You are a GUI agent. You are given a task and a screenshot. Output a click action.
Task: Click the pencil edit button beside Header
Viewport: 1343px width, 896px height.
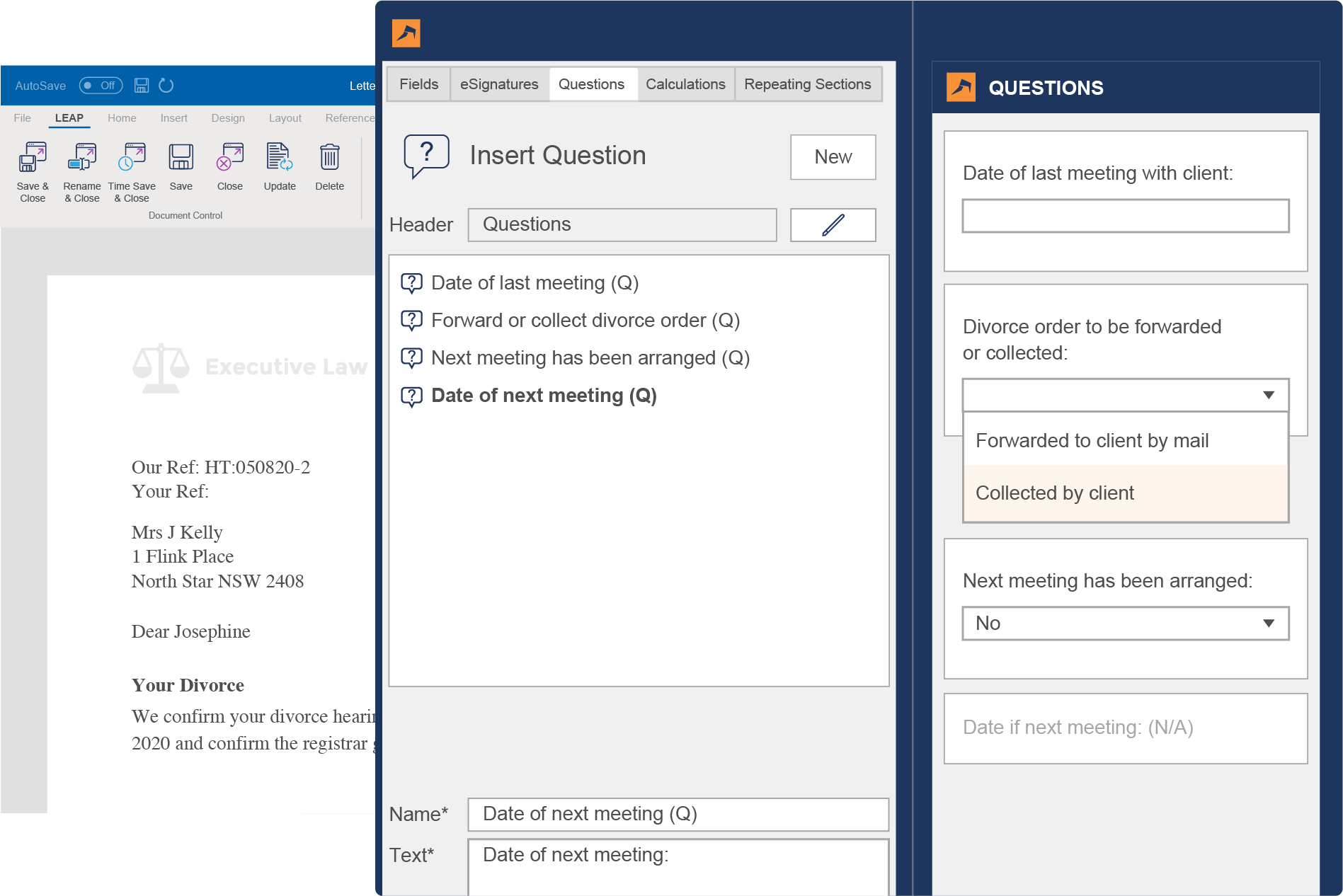click(x=833, y=224)
